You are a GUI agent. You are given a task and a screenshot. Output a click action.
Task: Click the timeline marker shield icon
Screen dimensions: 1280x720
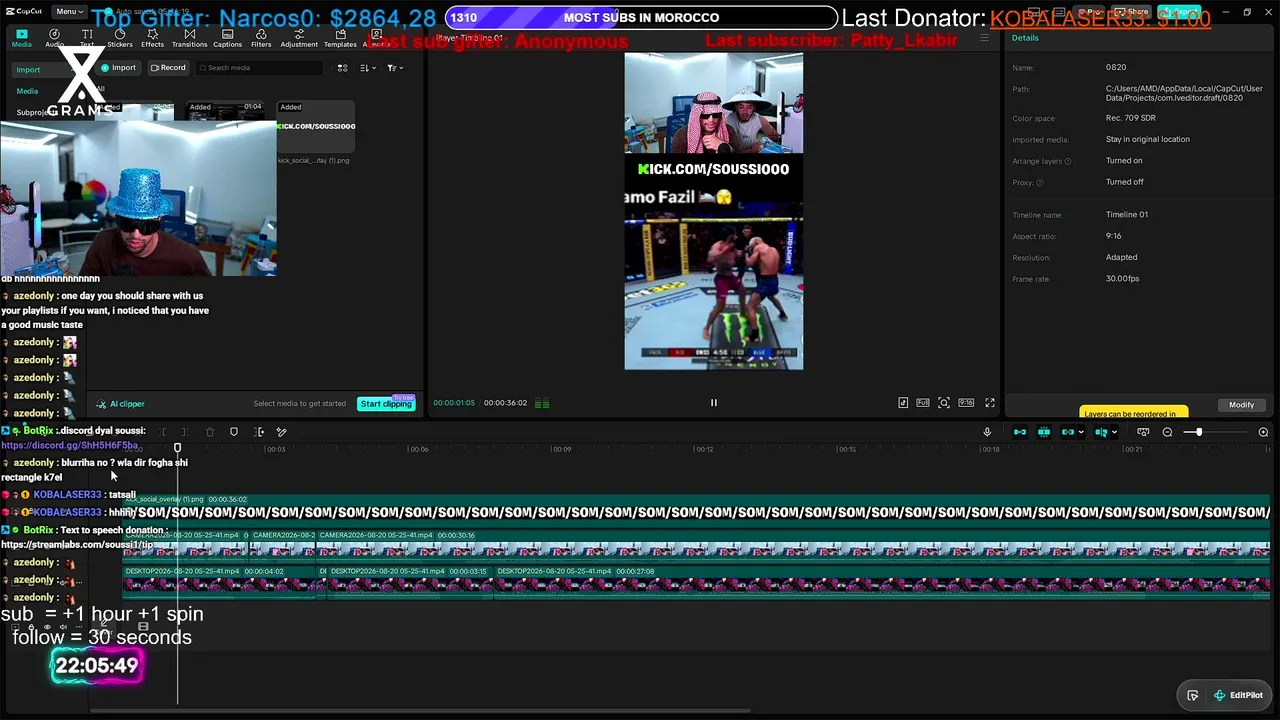(234, 432)
